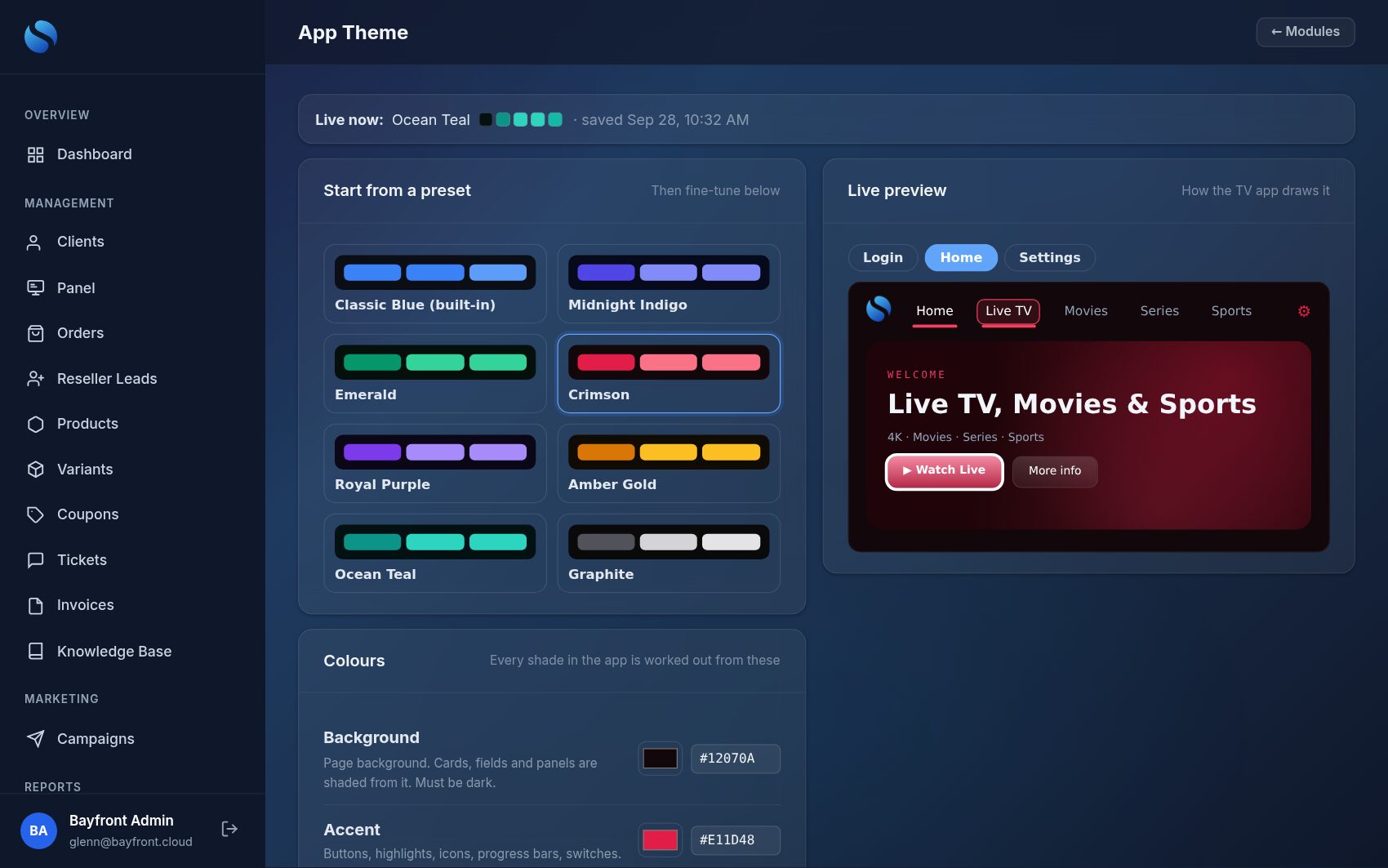Click the Watch Live button
This screenshot has width=1388, height=868.
[944, 471]
